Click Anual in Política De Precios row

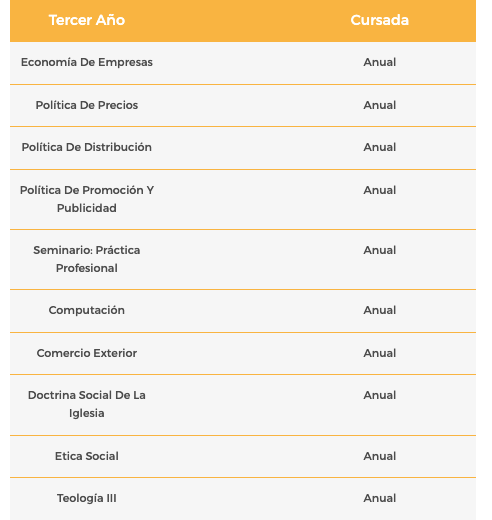[380, 105]
